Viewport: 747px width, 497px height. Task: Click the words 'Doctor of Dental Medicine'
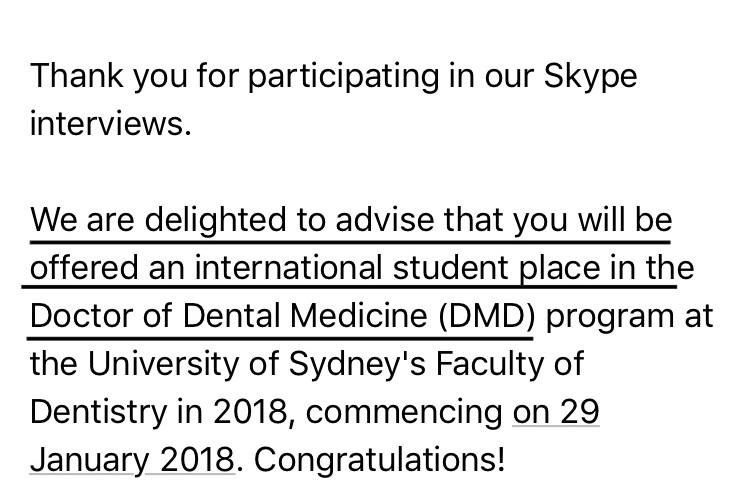[x=229, y=316]
